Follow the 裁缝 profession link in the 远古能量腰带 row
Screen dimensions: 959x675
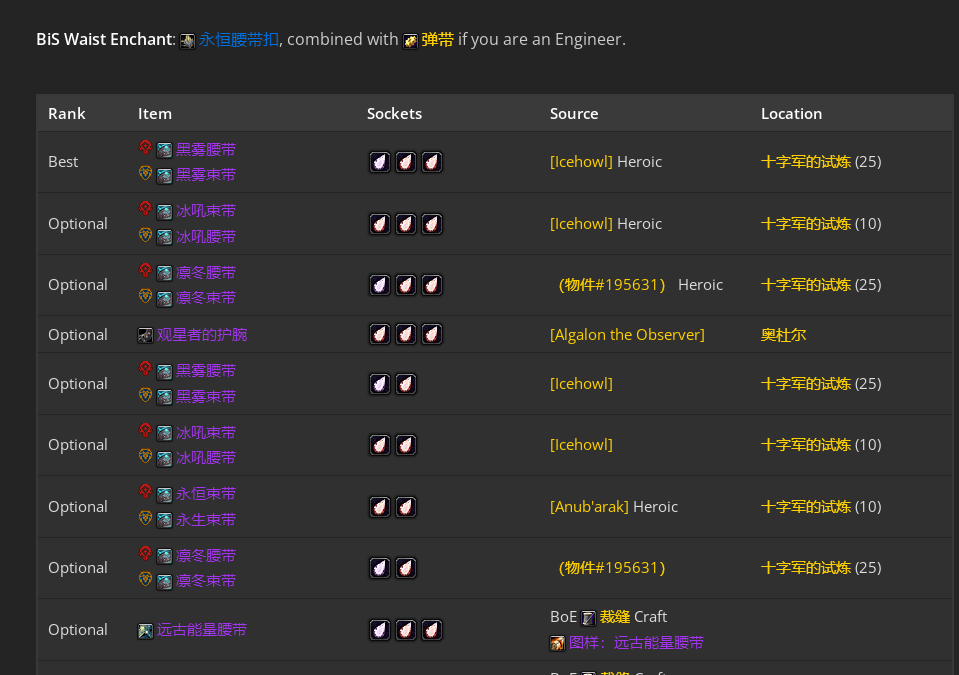click(x=615, y=617)
